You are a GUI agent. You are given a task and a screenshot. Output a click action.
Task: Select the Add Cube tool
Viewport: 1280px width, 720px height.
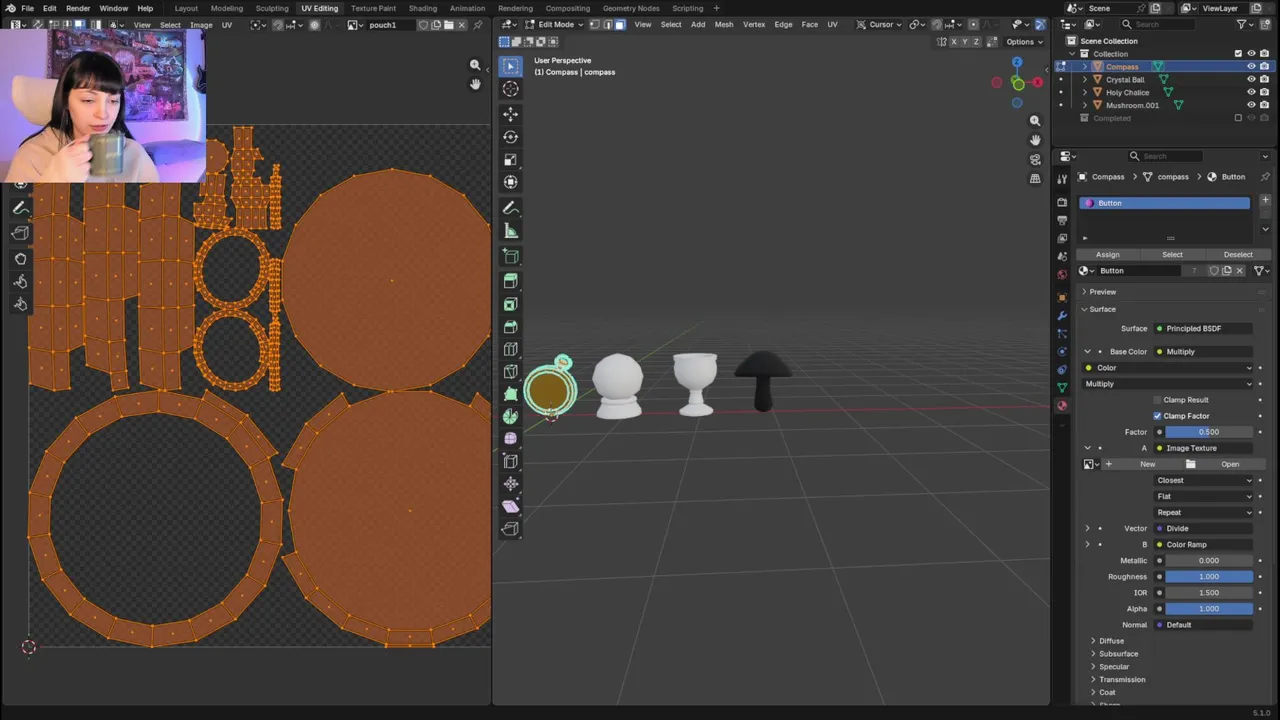510,256
